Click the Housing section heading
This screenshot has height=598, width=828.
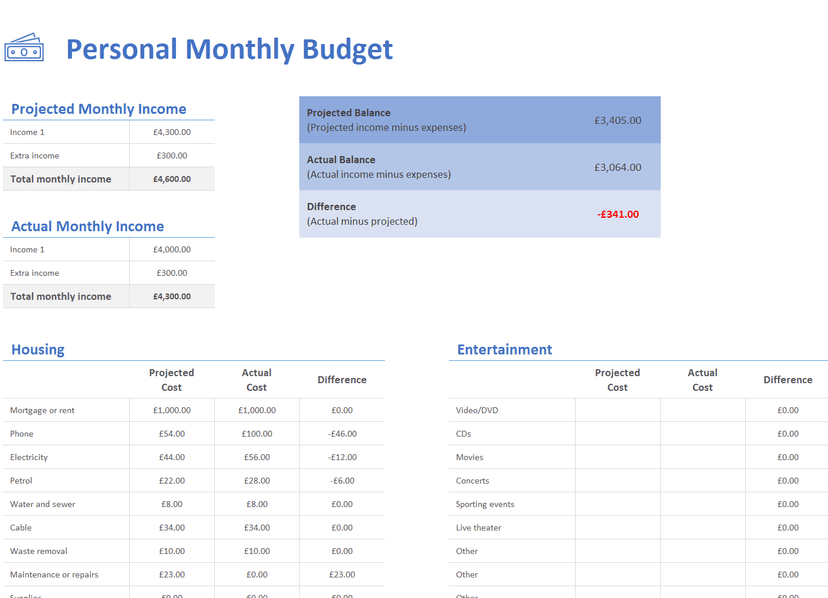[38, 350]
